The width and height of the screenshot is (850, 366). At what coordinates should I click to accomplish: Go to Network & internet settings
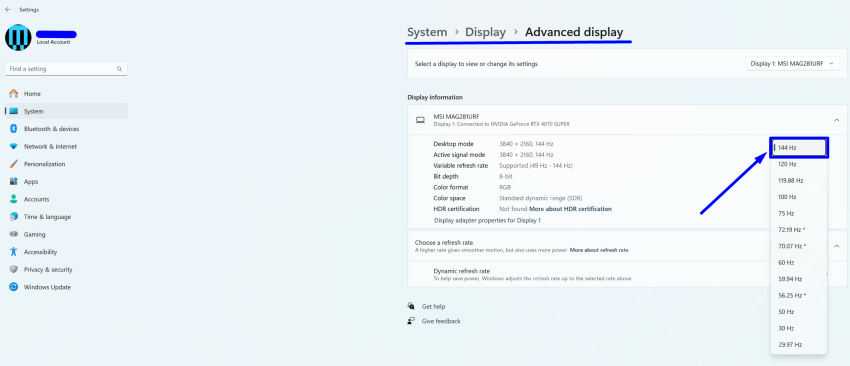point(66,146)
